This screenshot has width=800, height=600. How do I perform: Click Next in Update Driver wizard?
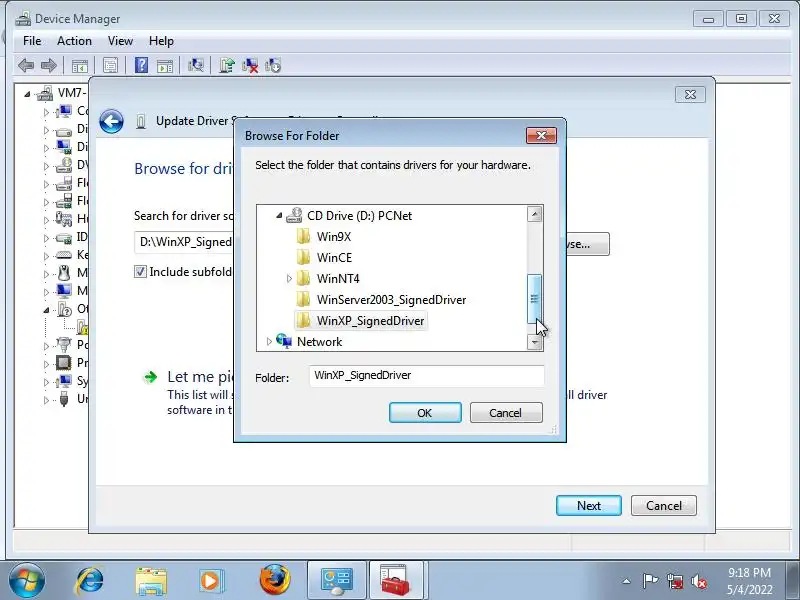pyautogui.click(x=589, y=506)
